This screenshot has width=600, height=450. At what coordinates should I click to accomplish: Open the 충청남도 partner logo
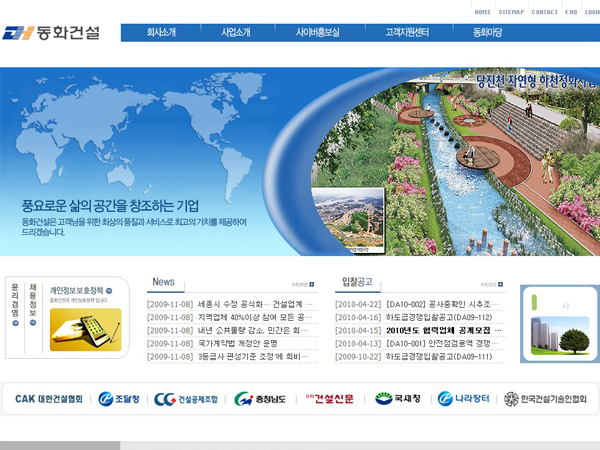pyautogui.click(x=260, y=399)
